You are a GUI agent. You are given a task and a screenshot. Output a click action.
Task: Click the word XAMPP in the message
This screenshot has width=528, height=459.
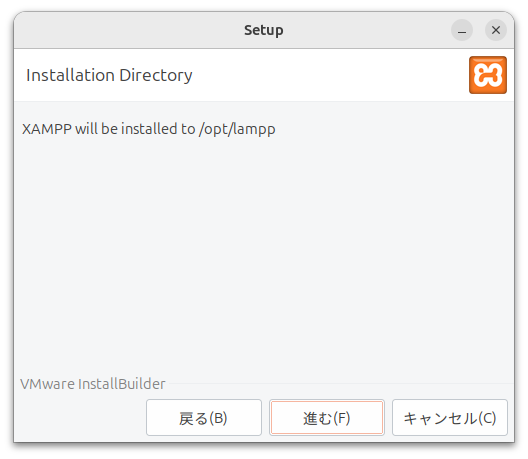[x=47, y=129]
